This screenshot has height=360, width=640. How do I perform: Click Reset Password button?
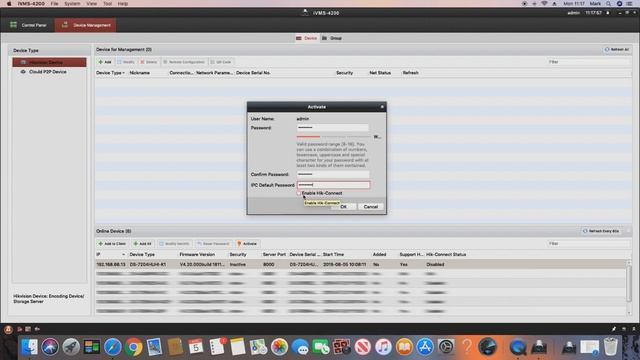tap(213, 244)
